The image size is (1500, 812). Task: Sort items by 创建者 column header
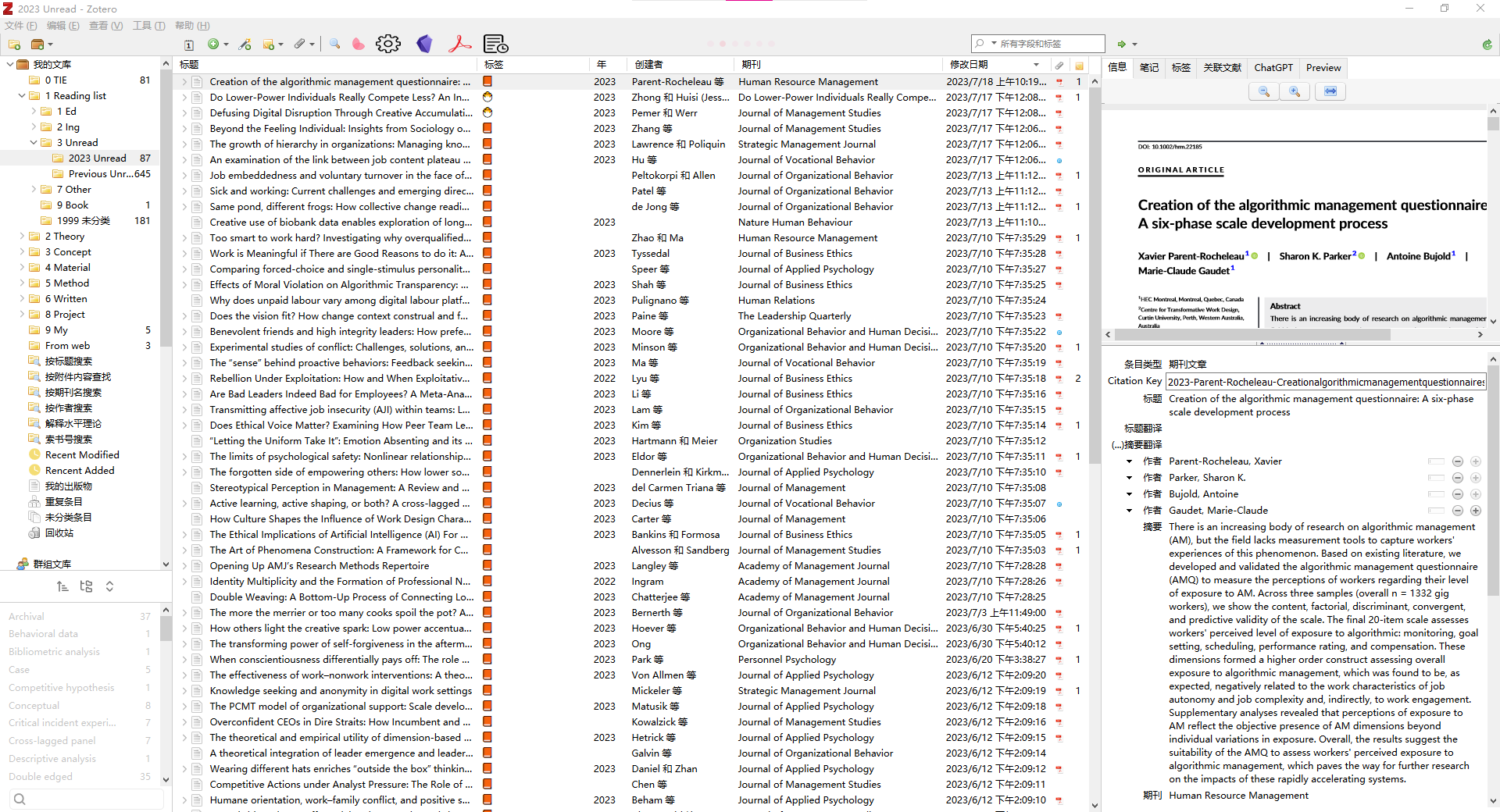pos(680,65)
